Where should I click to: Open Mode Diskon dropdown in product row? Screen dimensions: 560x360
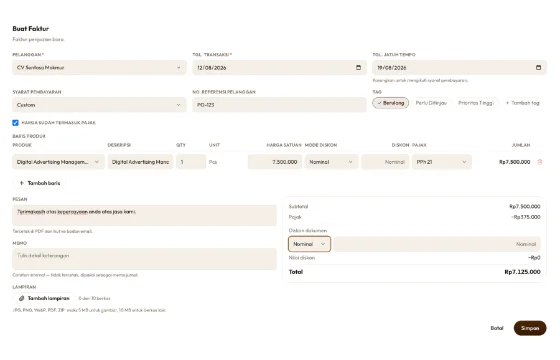pyautogui.click(x=331, y=162)
